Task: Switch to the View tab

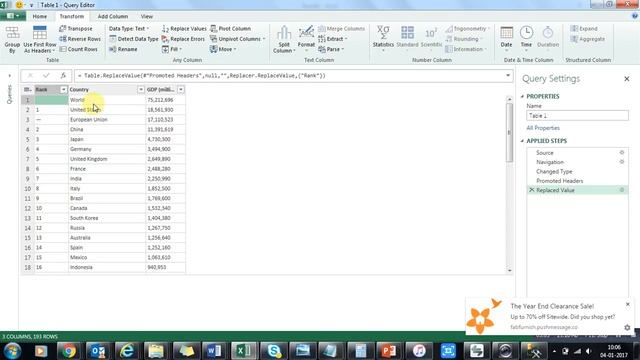Action: tap(147, 16)
